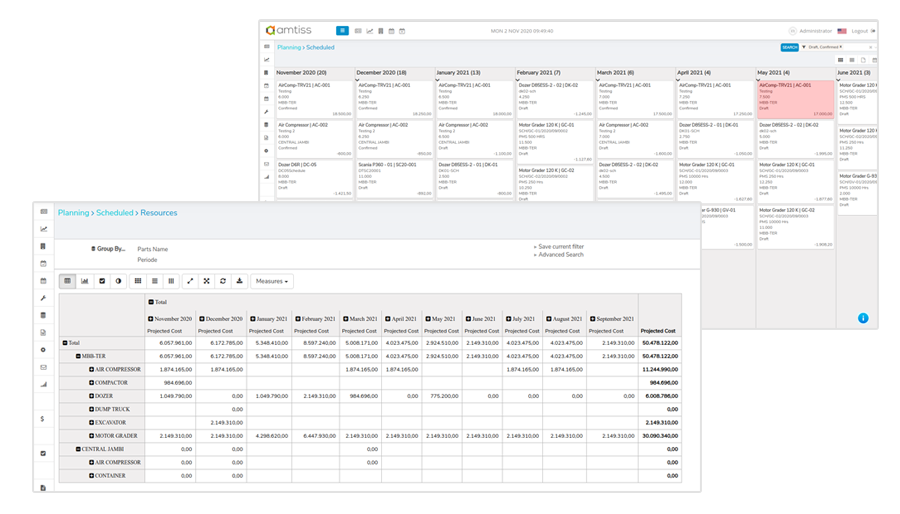Collapse the MBB-TER group row
Screen dimensions: 900x514
click(77, 355)
